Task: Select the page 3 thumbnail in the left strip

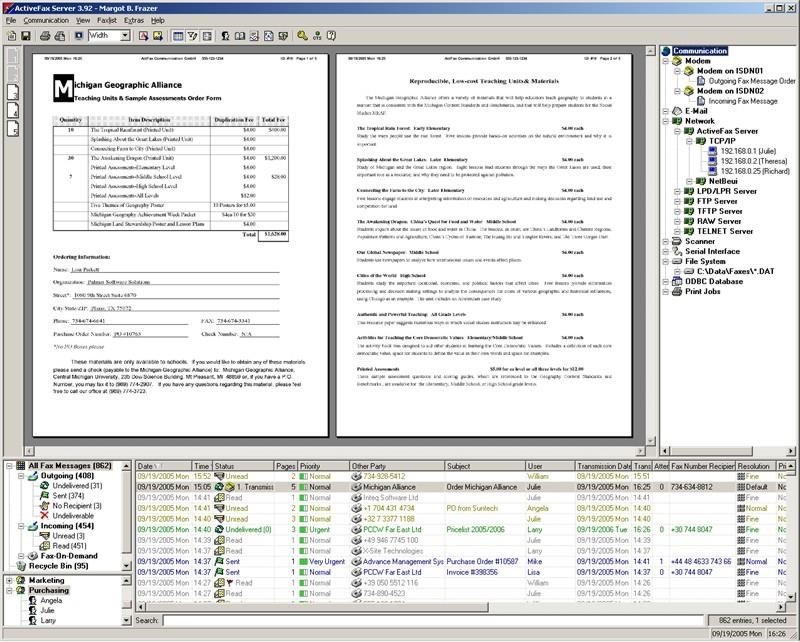Action: point(13,92)
